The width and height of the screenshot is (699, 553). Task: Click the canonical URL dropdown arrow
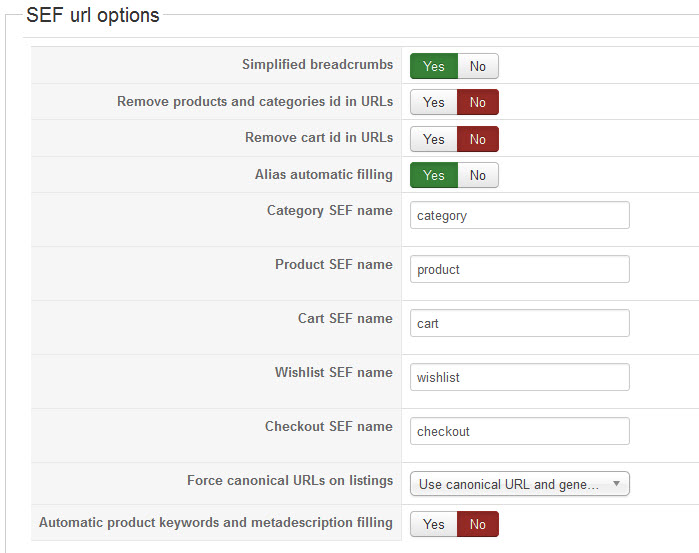(x=616, y=484)
